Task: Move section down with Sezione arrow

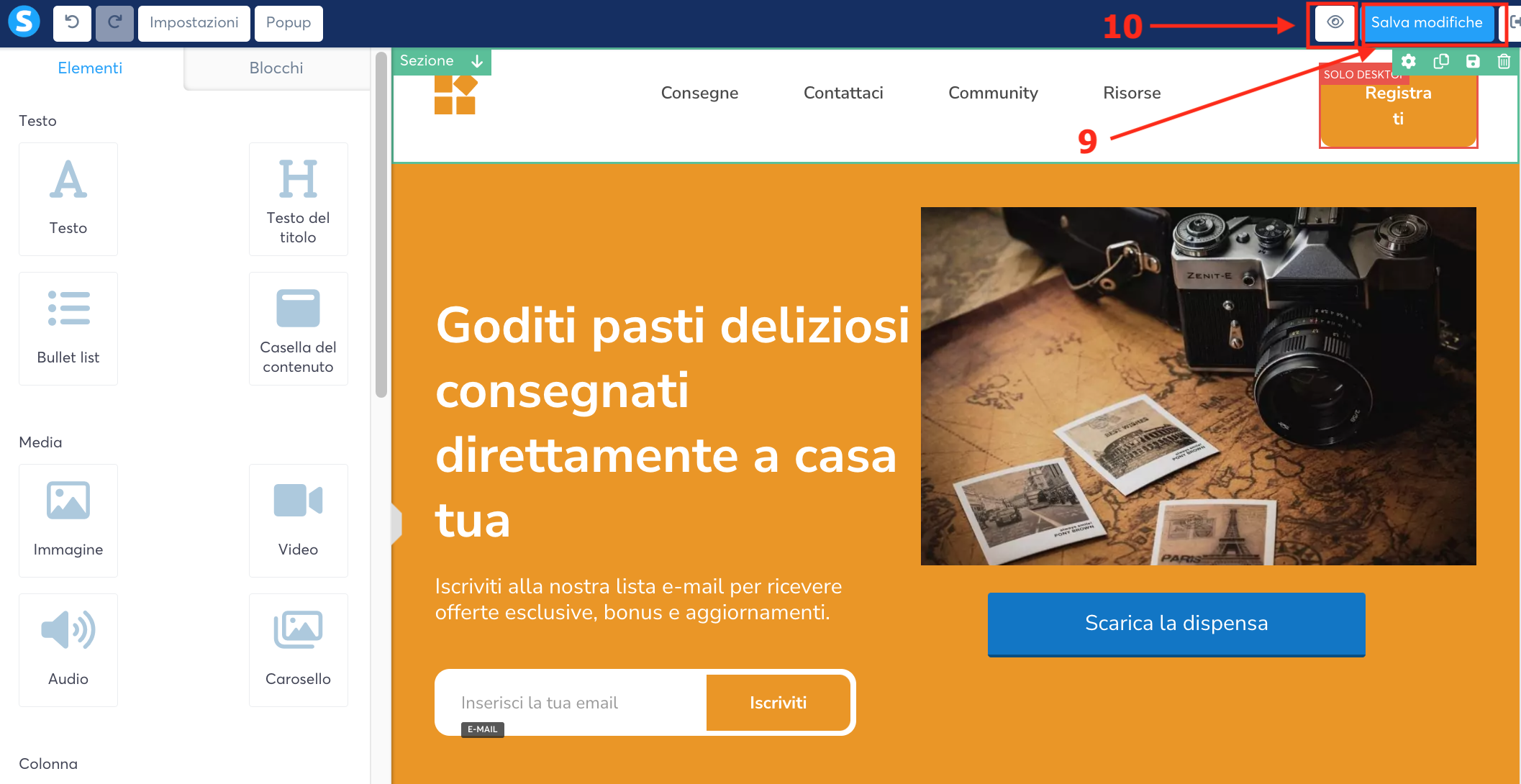Action: 477,62
